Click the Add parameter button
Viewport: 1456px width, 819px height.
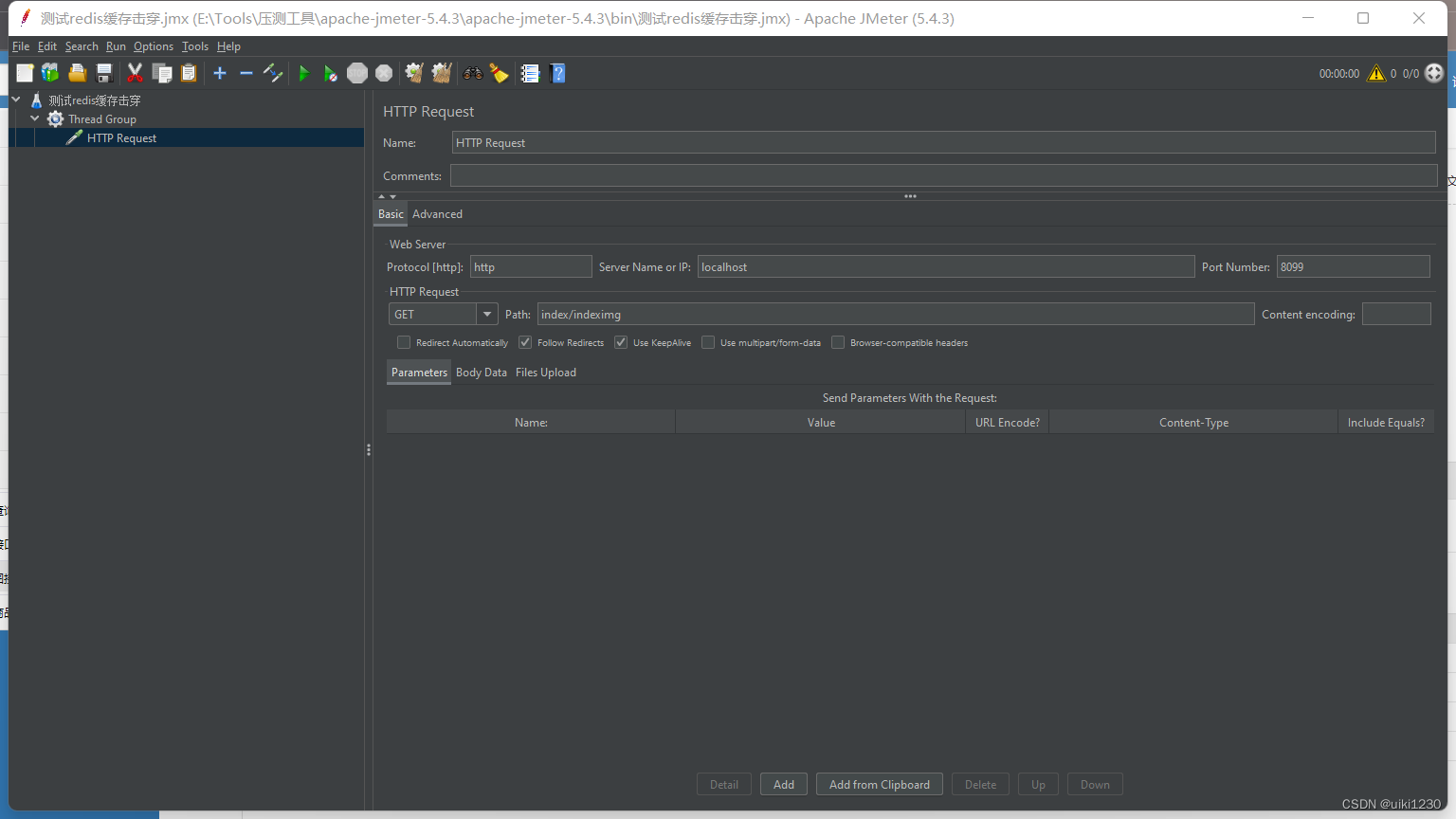(x=784, y=784)
